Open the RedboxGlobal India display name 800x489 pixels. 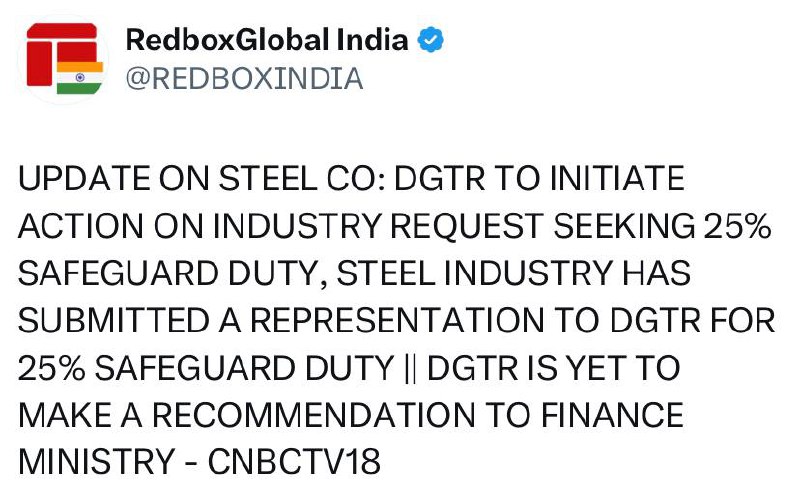267,40
